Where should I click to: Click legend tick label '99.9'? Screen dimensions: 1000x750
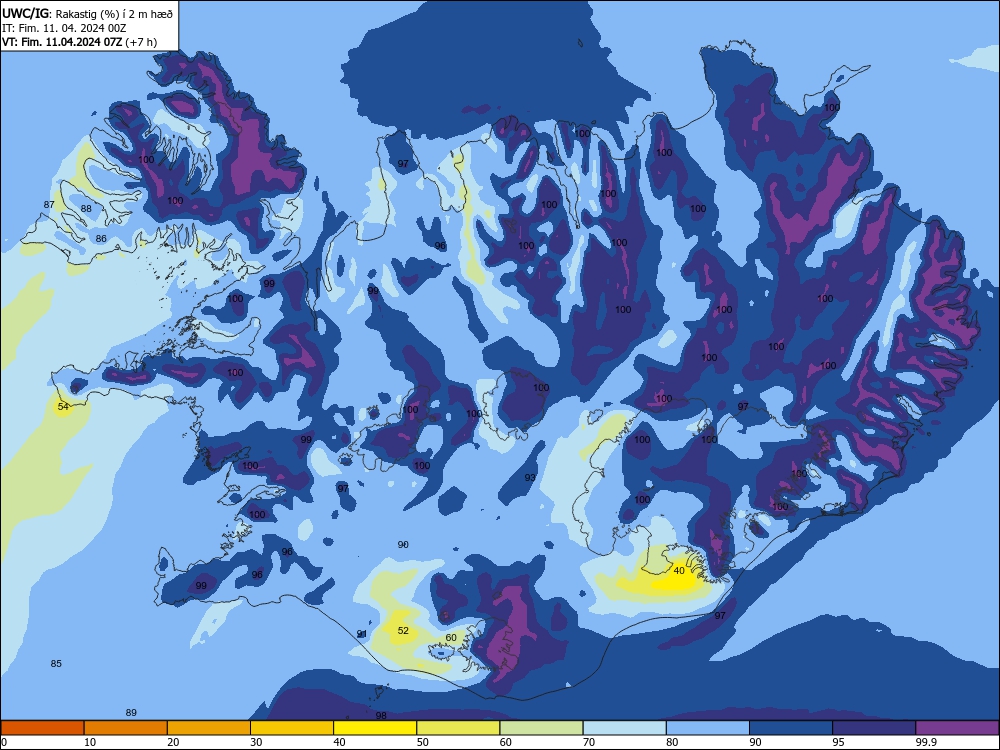pyautogui.click(x=926, y=742)
